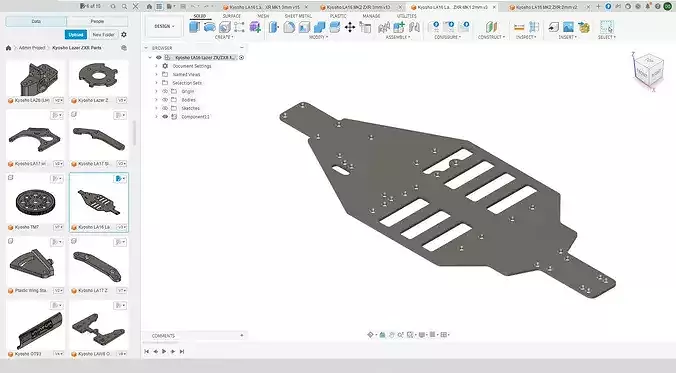Click the Upload button
The image size is (676, 373).
click(x=76, y=34)
